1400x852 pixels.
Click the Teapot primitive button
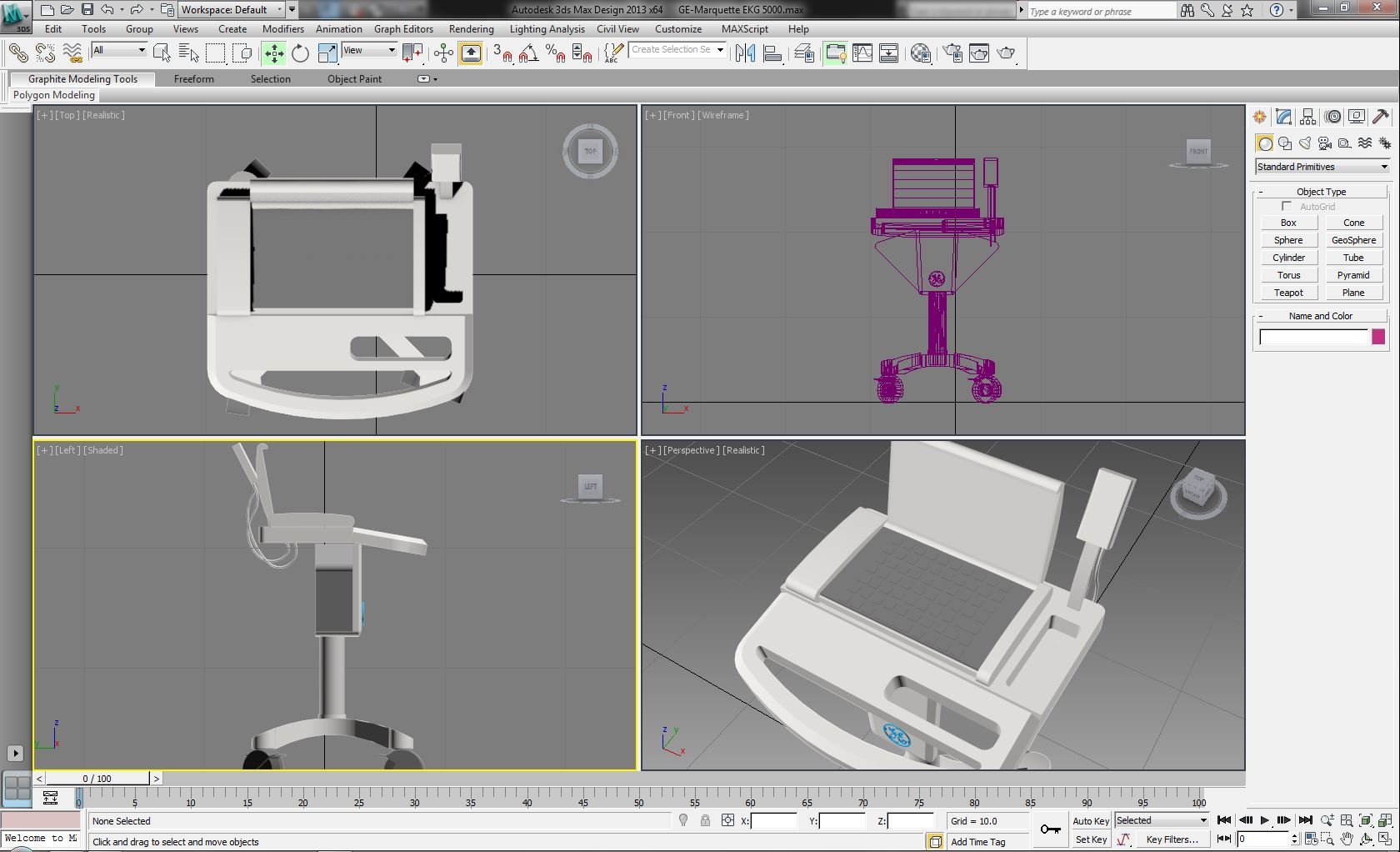point(1288,293)
